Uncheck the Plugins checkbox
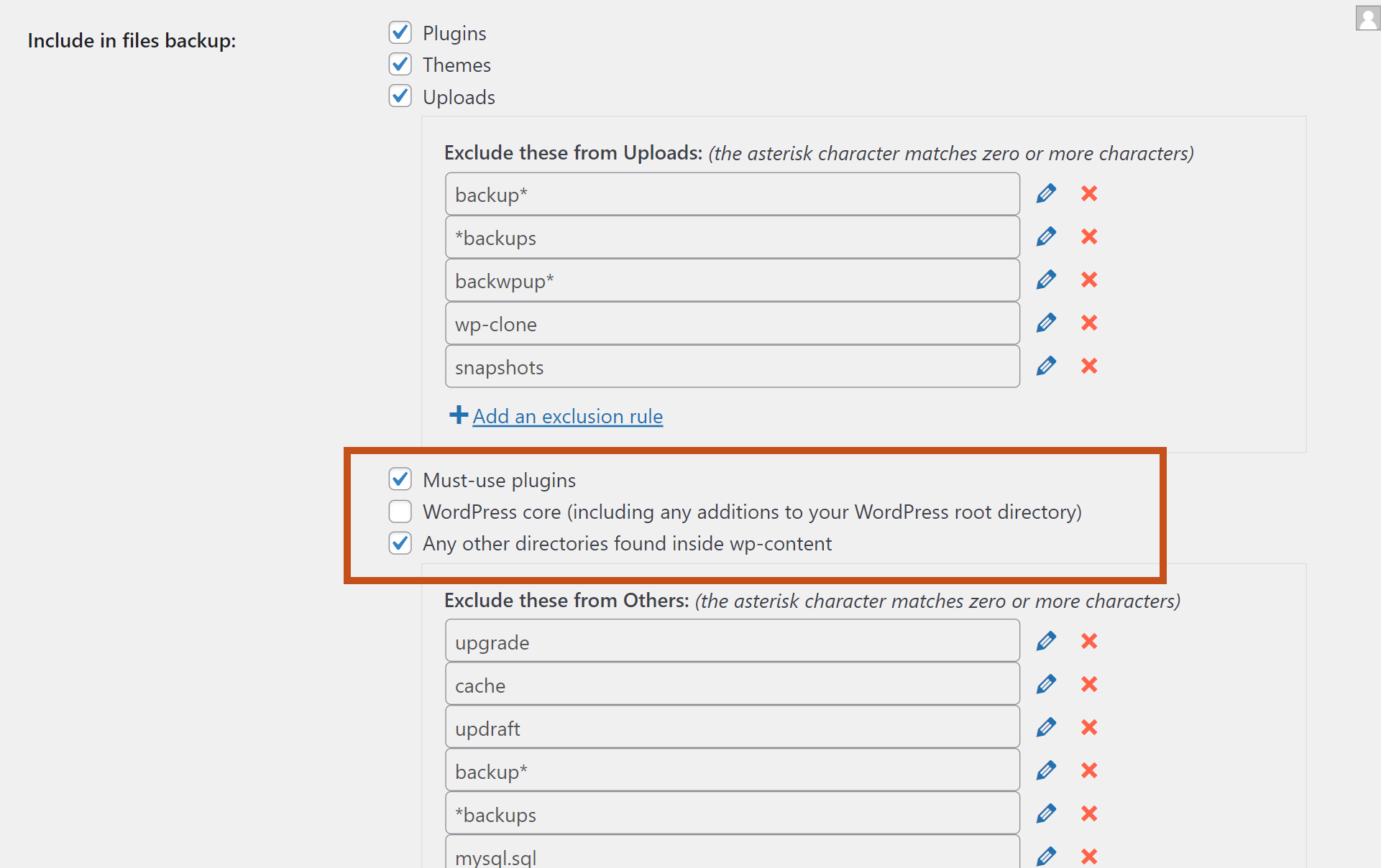This screenshot has height=868, width=1381. click(400, 32)
